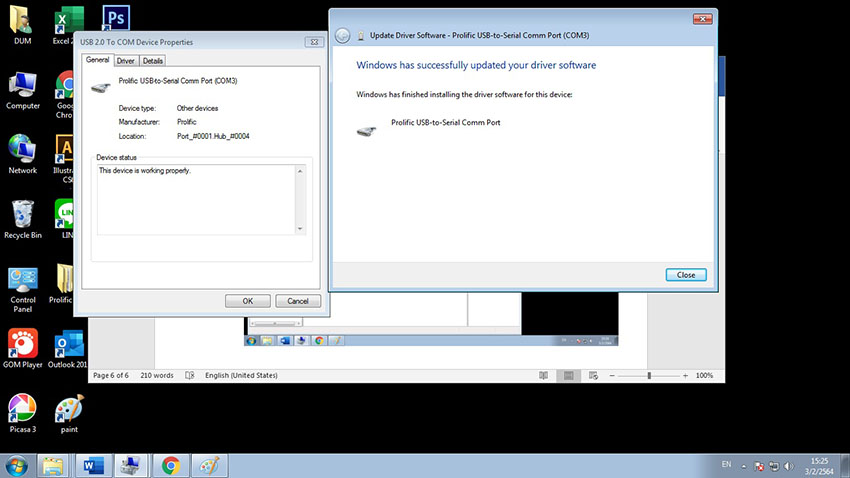Click the EN language indicator

pyautogui.click(x=726, y=464)
